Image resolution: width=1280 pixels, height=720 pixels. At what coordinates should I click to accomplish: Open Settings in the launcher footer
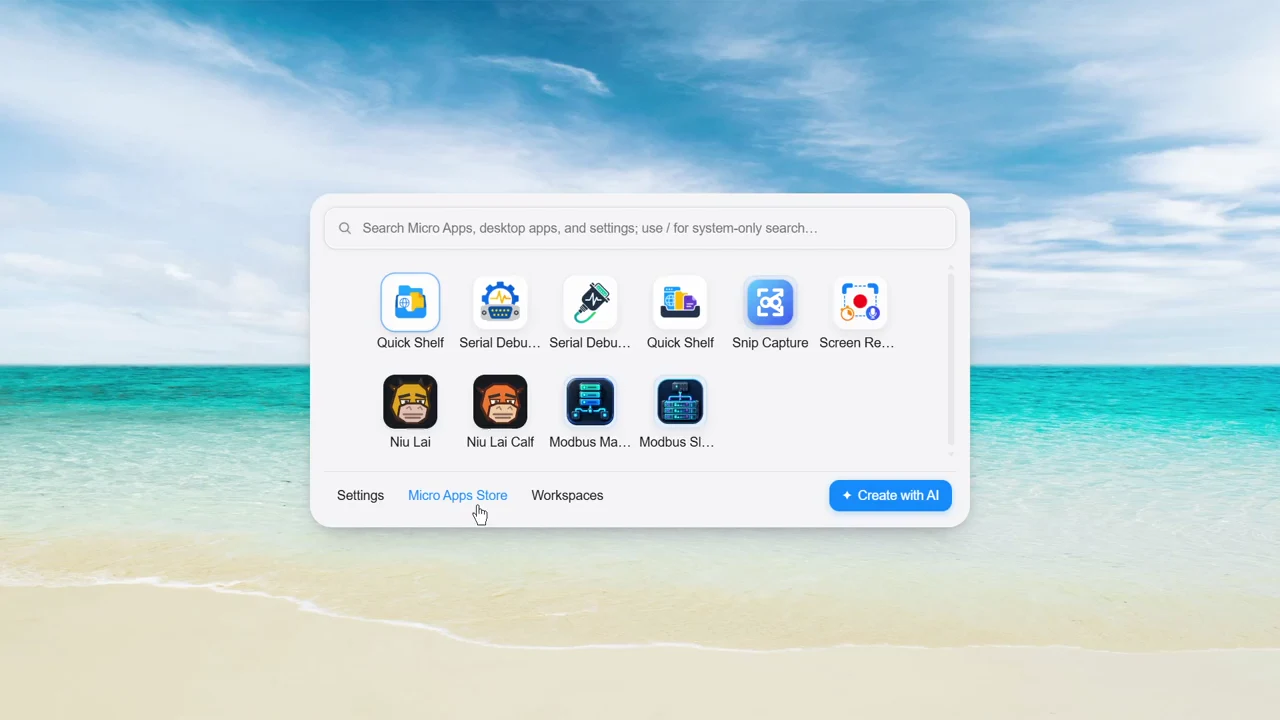(x=360, y=495)
